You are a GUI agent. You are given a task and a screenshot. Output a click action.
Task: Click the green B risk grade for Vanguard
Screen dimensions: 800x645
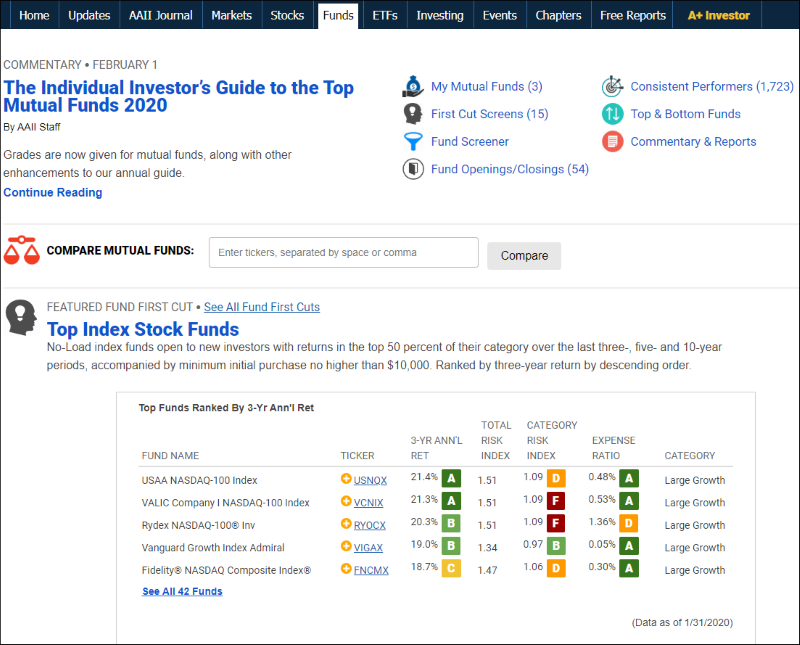click(556, 546)
